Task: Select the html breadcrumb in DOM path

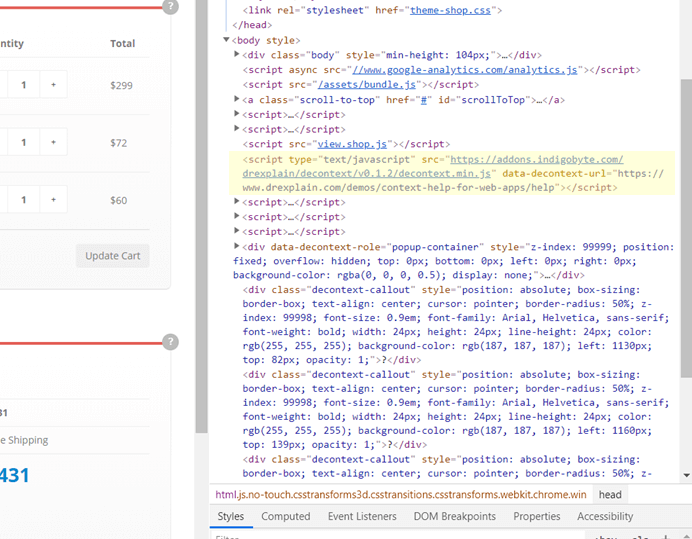Action: tap(401, 494)
